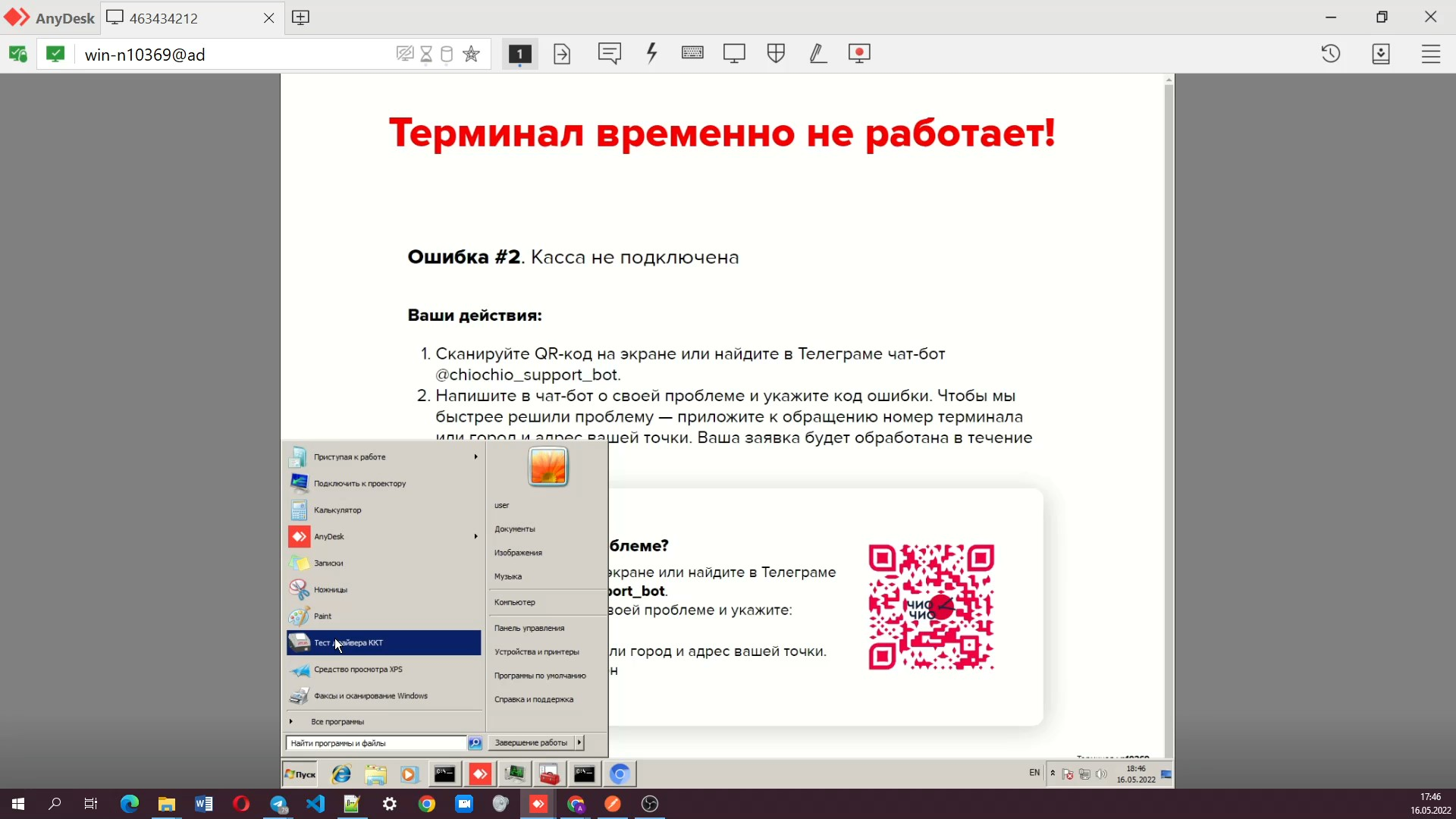Open the permissions shield icon
This screenshot has width=1456, height=819.
pyautogui.click(x=775, y=53)
